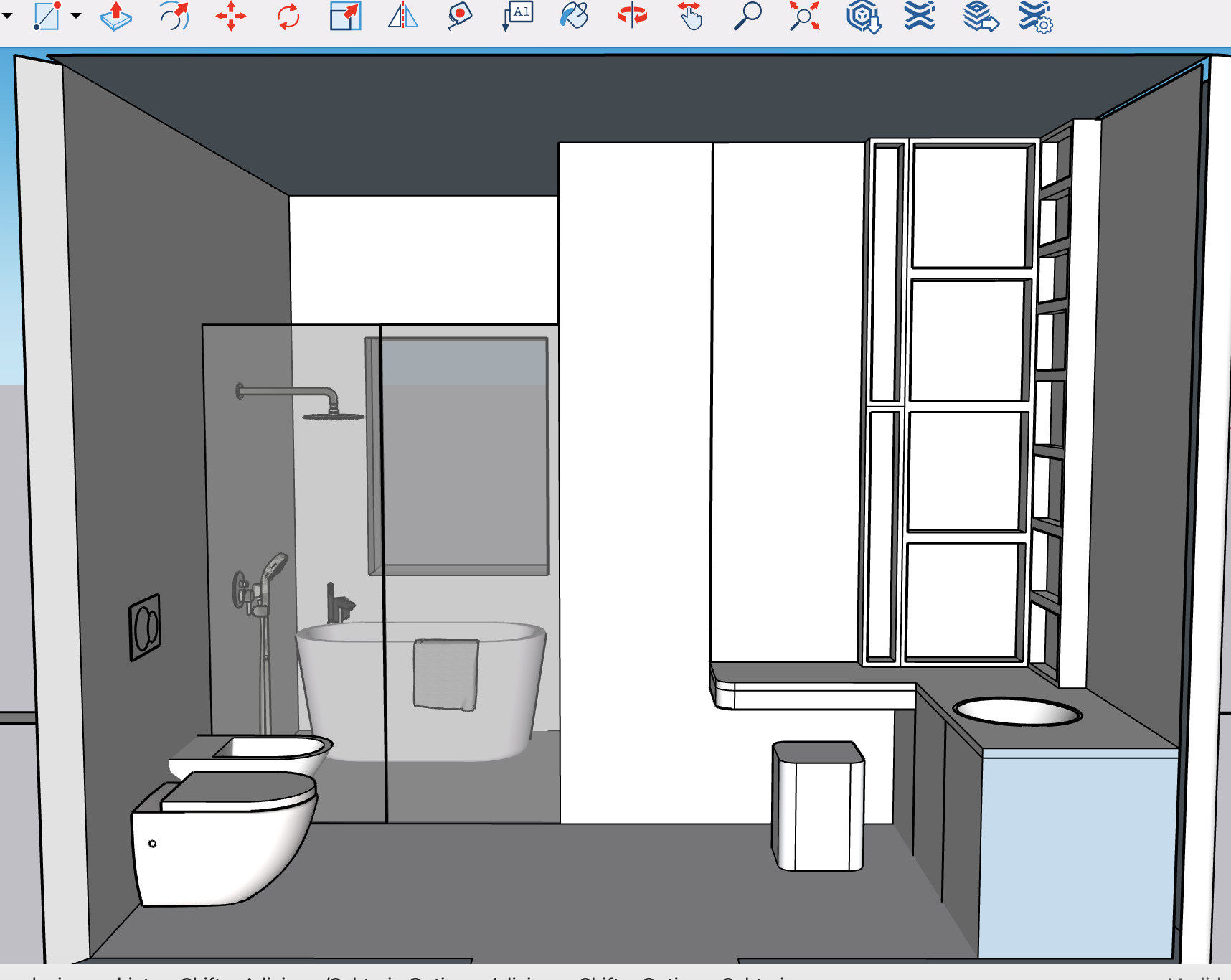Select the Flip mirror tool
Image resolution: width=1231 pixels, height=980 pixels.
tap(402, 16)
